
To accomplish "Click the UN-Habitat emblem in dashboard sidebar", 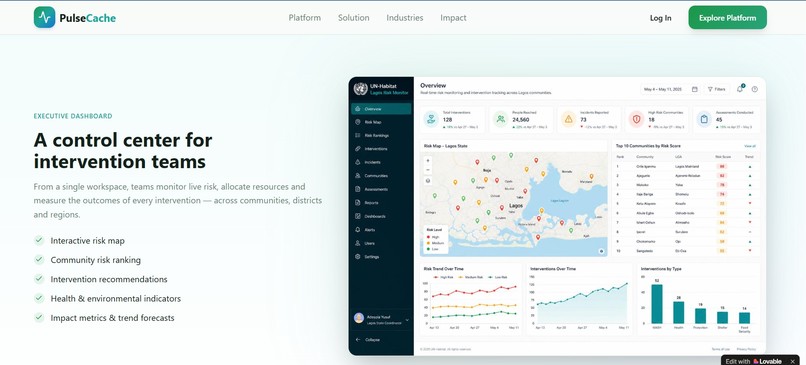I will tap(360, 89).
